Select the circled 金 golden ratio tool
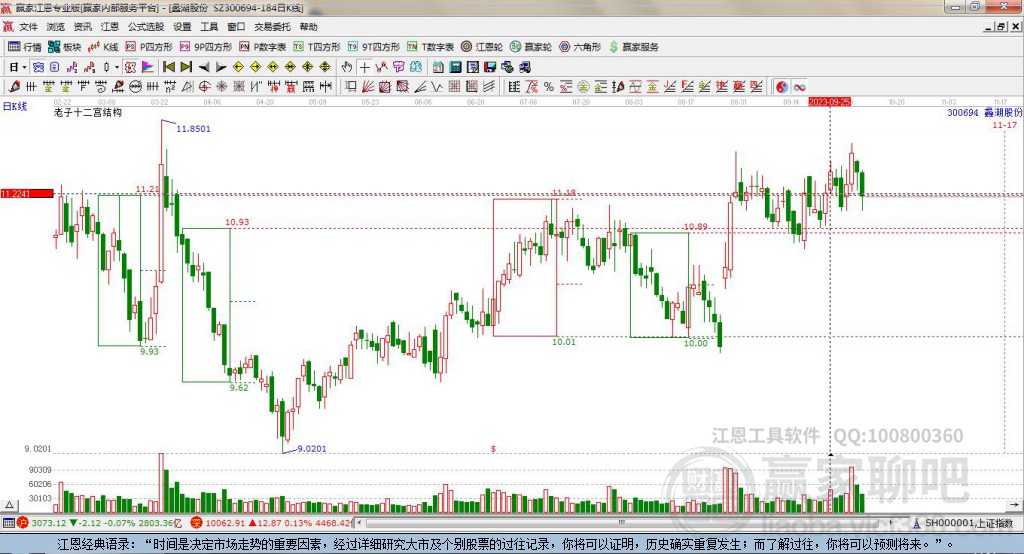 [583, 86]
